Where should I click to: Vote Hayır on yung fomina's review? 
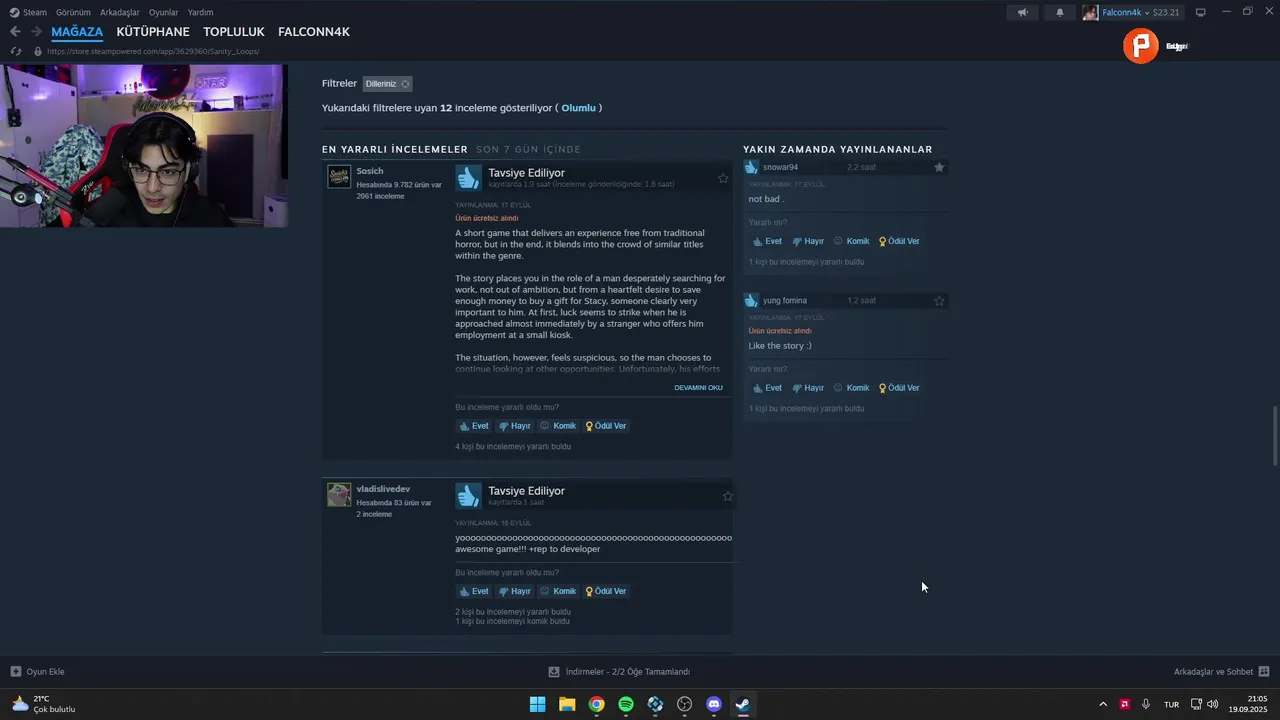point(808,388)
